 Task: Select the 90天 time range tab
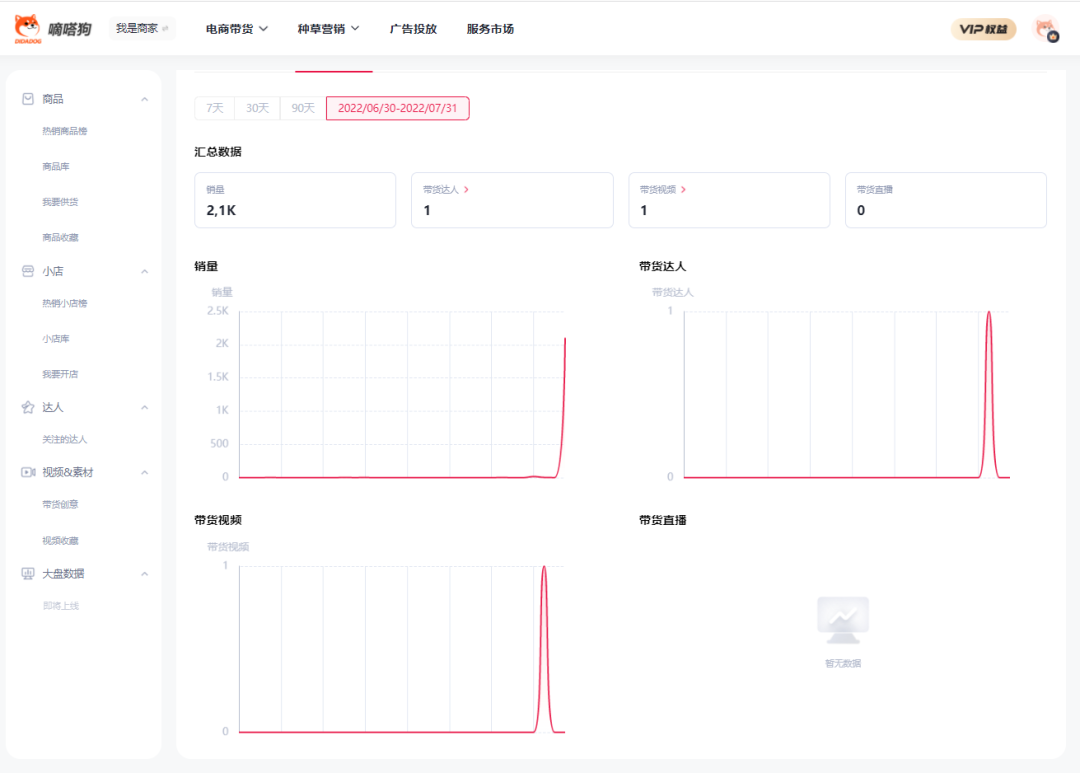point(303,108)
